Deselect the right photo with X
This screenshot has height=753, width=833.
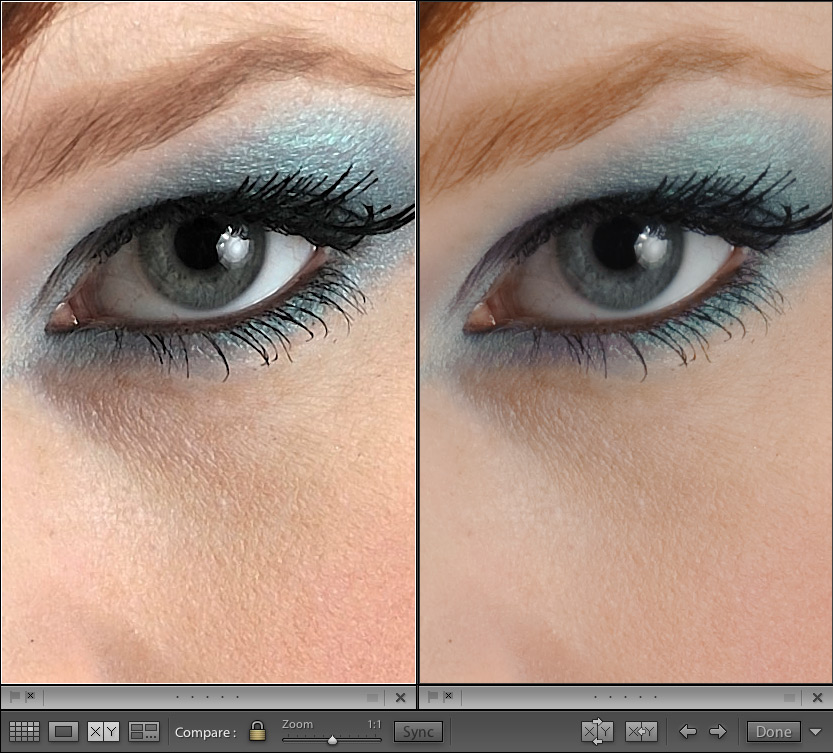[818, 697]
